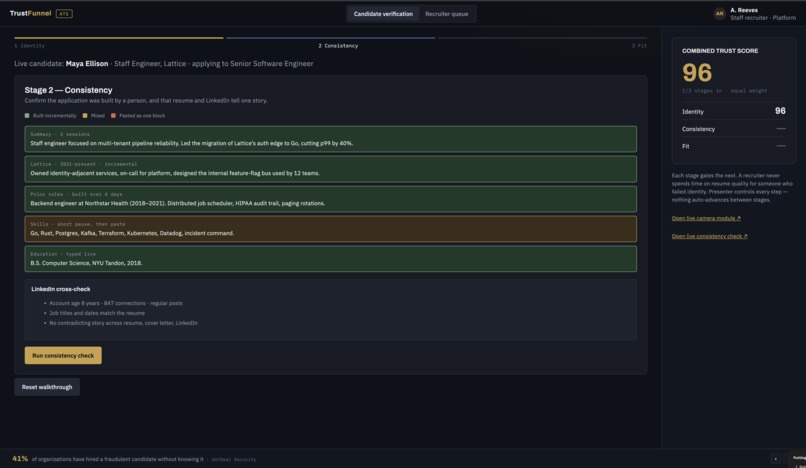The height and width of the screenshot is (468, 806).
Task: Select the Education typed live block
Action: [x=331, y=259]
